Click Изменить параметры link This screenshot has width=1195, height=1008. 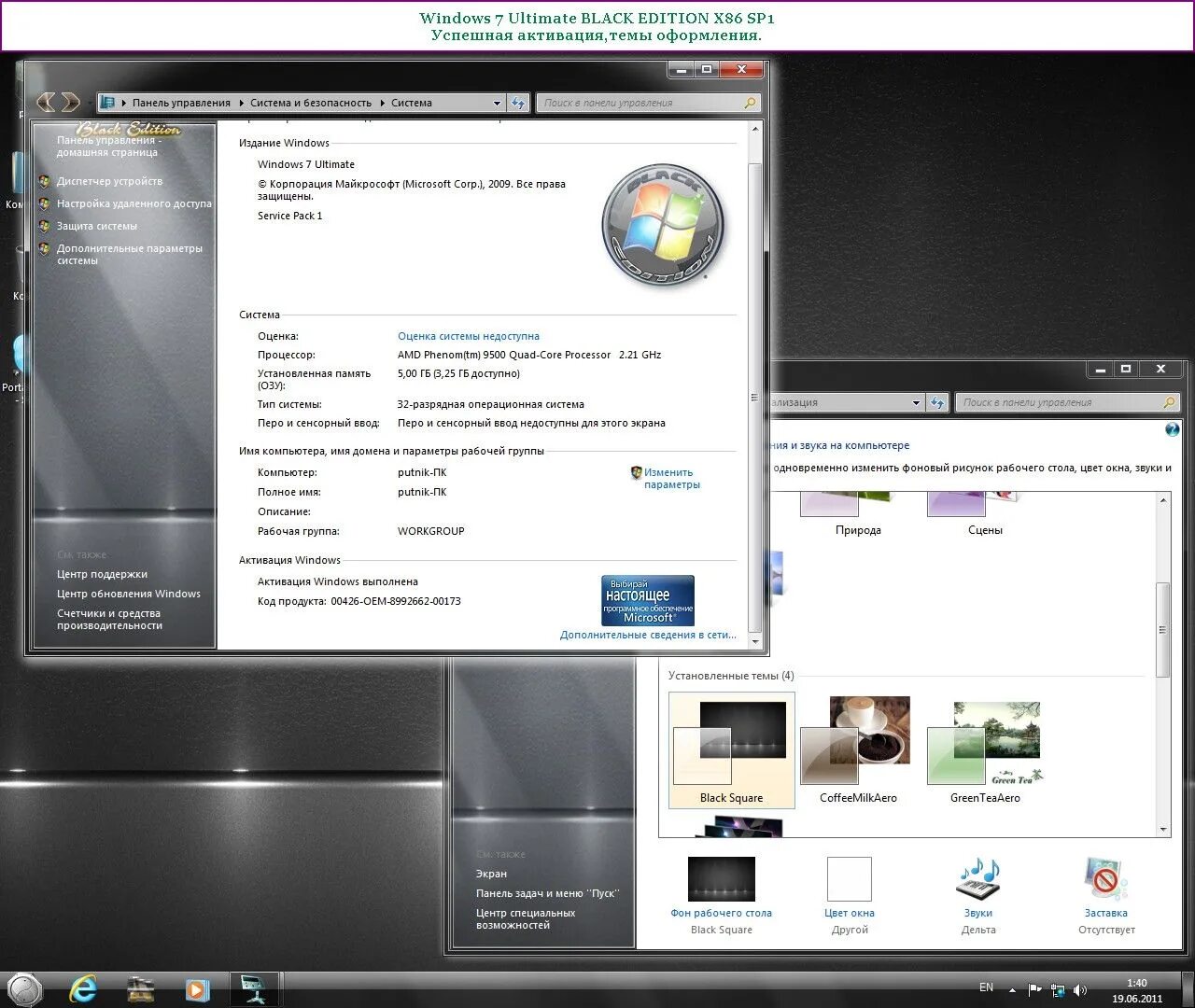click(671, 478)
